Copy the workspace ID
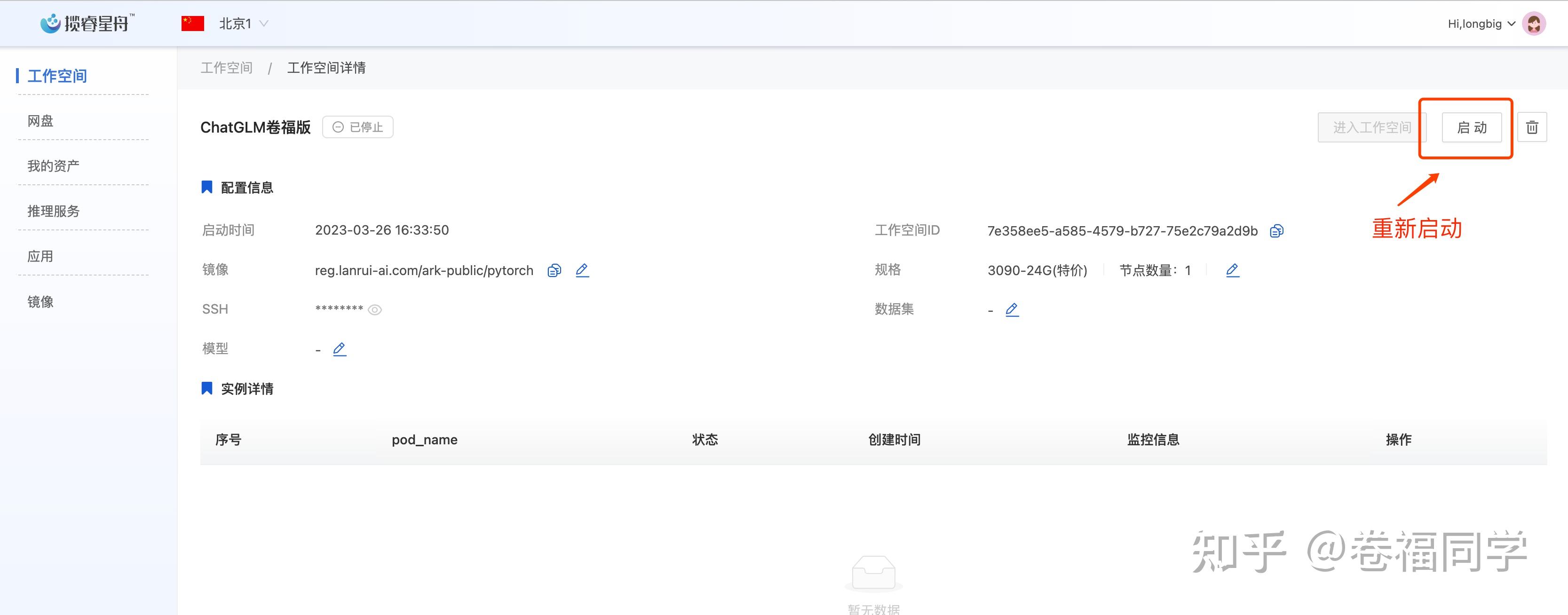 (x=1276, y=231)
